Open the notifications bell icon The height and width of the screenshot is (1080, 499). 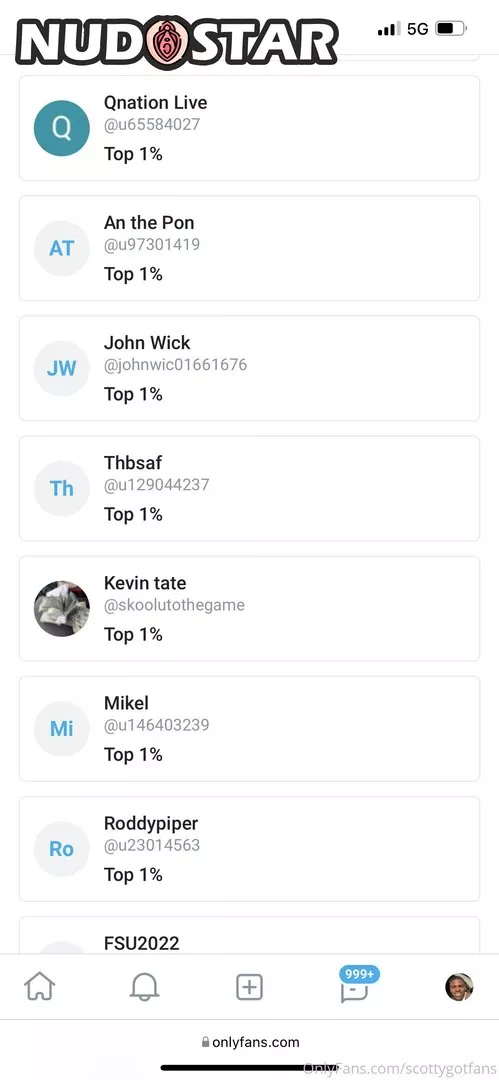click(144, 987)
